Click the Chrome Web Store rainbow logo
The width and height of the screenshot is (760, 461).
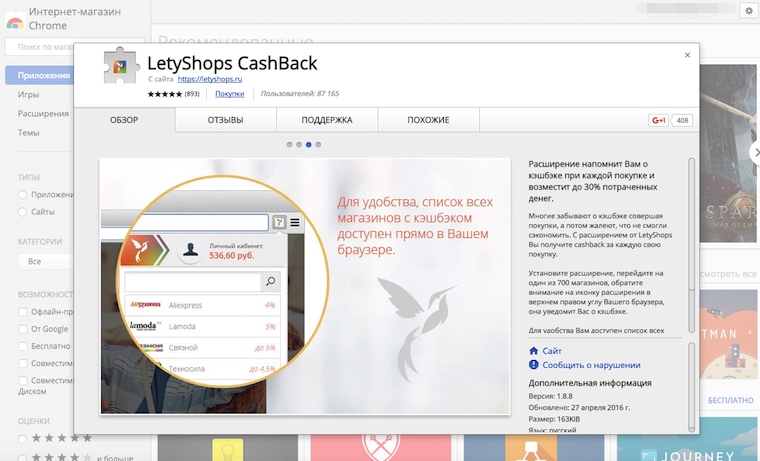[x=15, y=21]
